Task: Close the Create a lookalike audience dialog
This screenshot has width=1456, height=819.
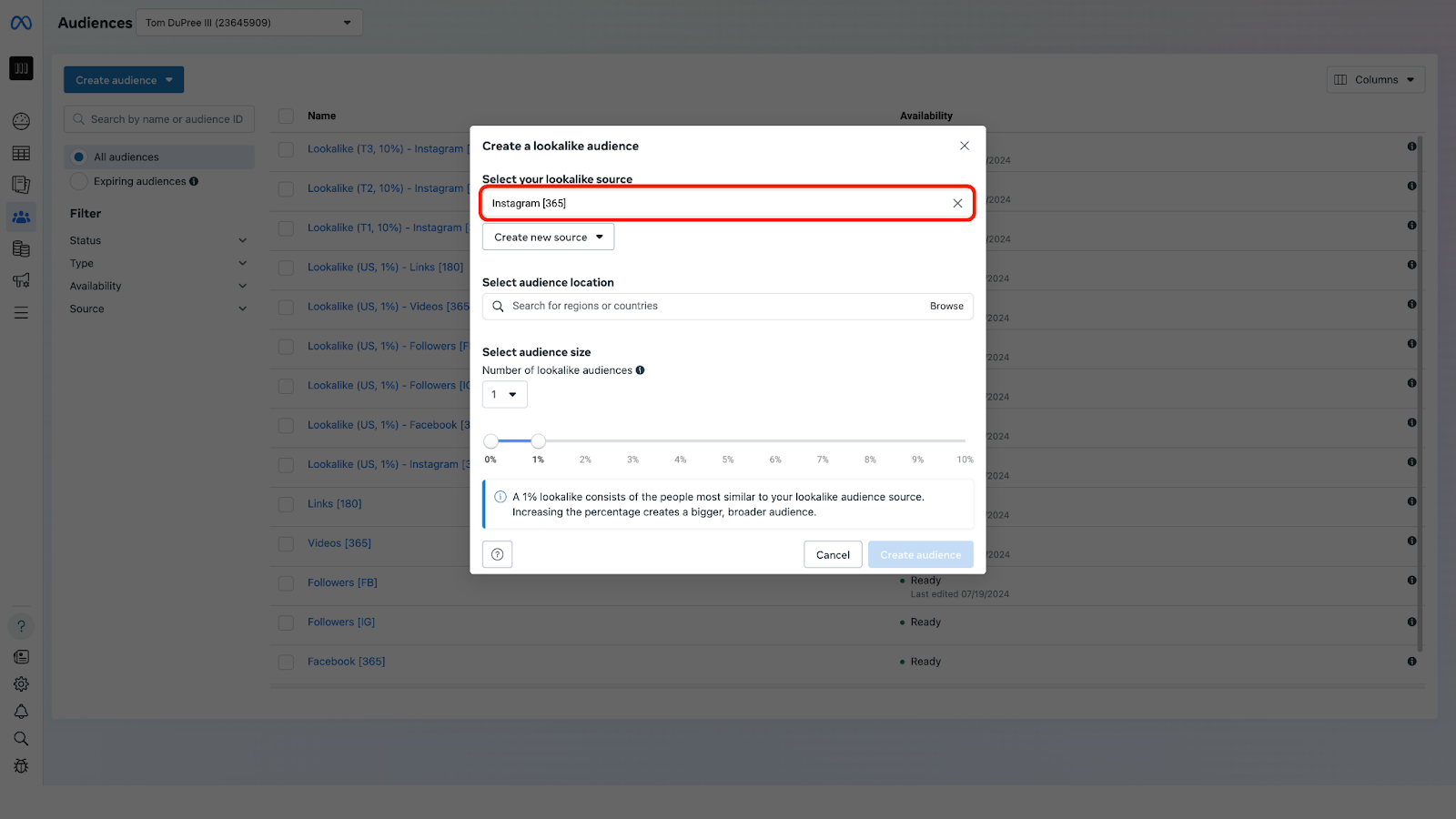Action: click(965, 146)
